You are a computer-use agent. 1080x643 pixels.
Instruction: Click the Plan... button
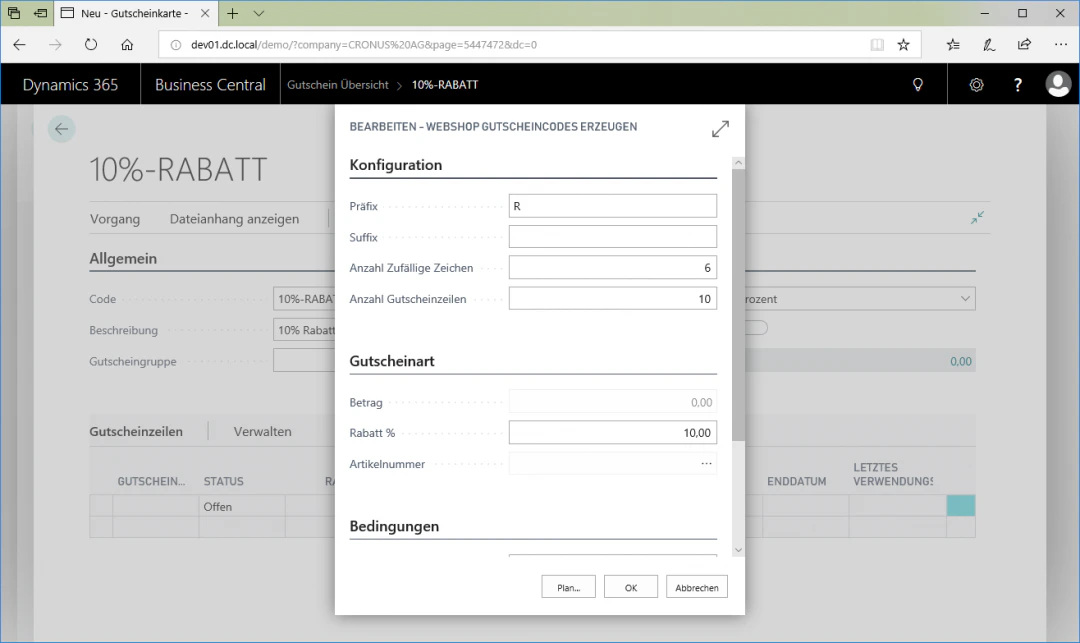click(568, 587)
